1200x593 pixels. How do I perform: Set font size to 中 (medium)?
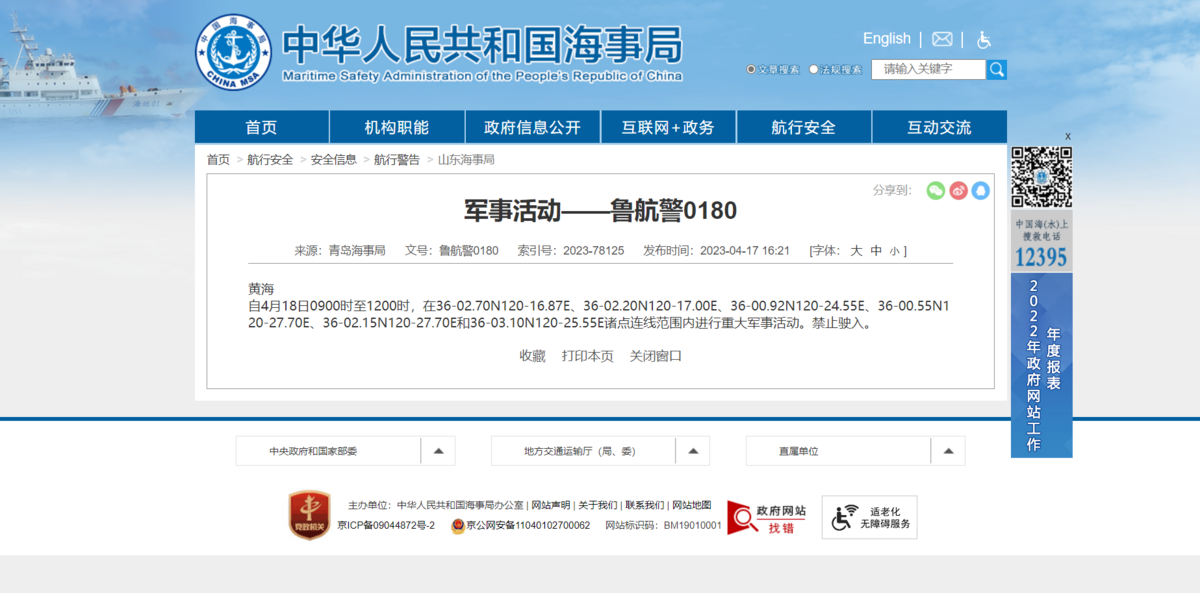click(876, 251)
